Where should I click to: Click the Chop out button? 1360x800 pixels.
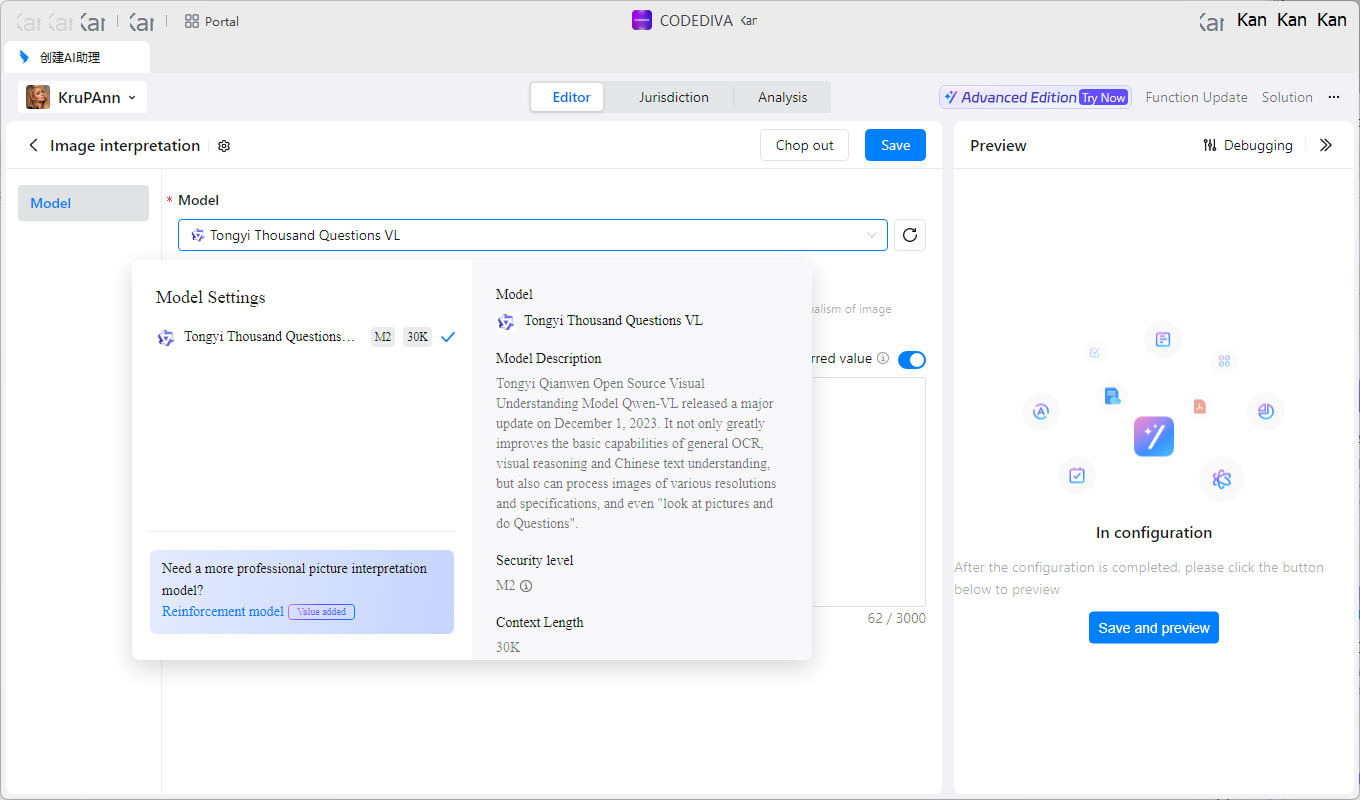pyautogui.click(x=804, y=145)
